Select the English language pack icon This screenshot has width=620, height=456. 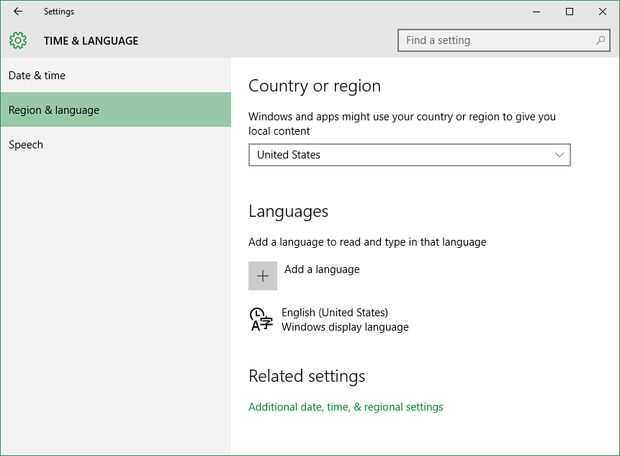261,319
